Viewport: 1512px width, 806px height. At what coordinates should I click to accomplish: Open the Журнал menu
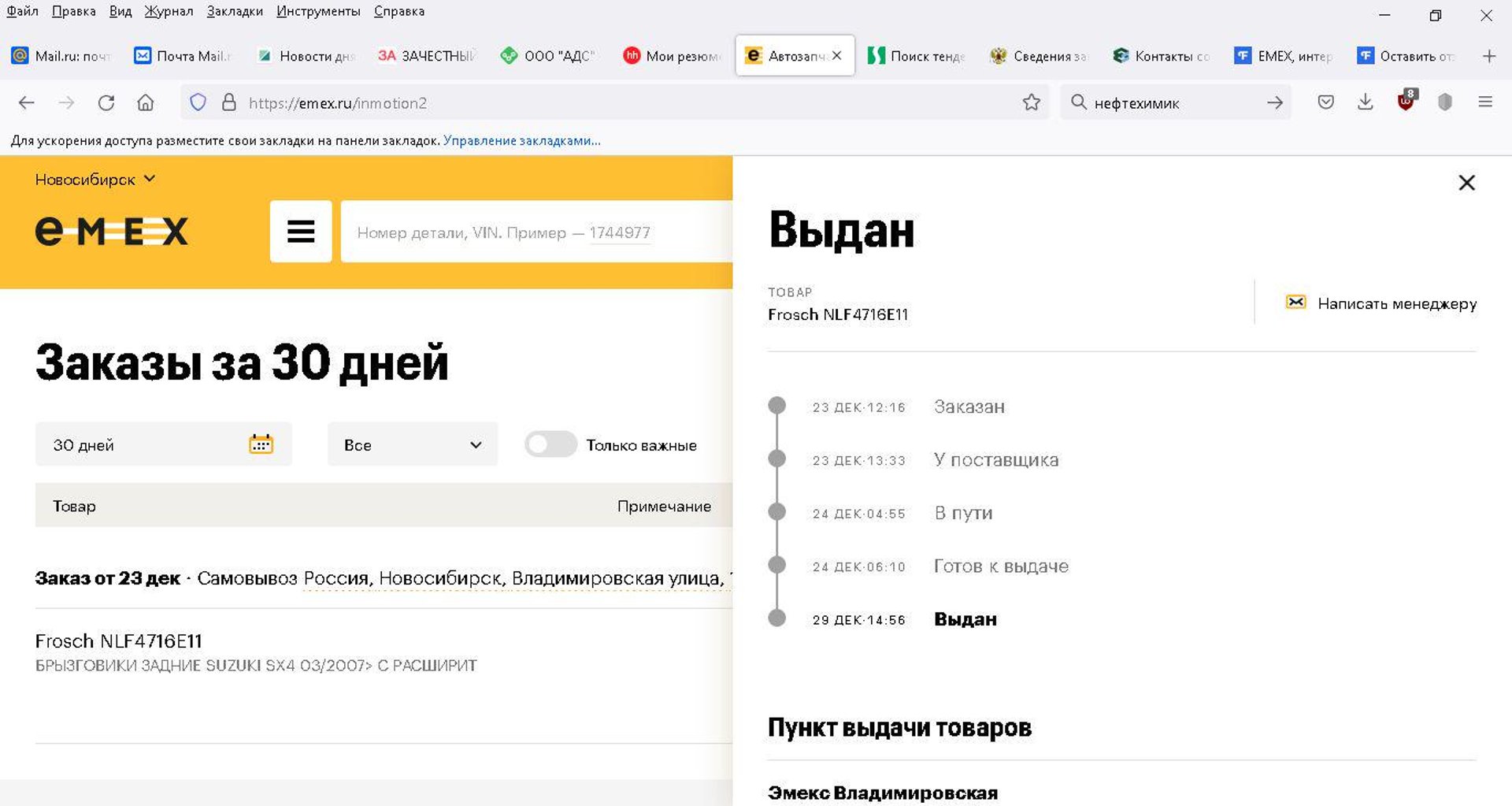[169, 11]
